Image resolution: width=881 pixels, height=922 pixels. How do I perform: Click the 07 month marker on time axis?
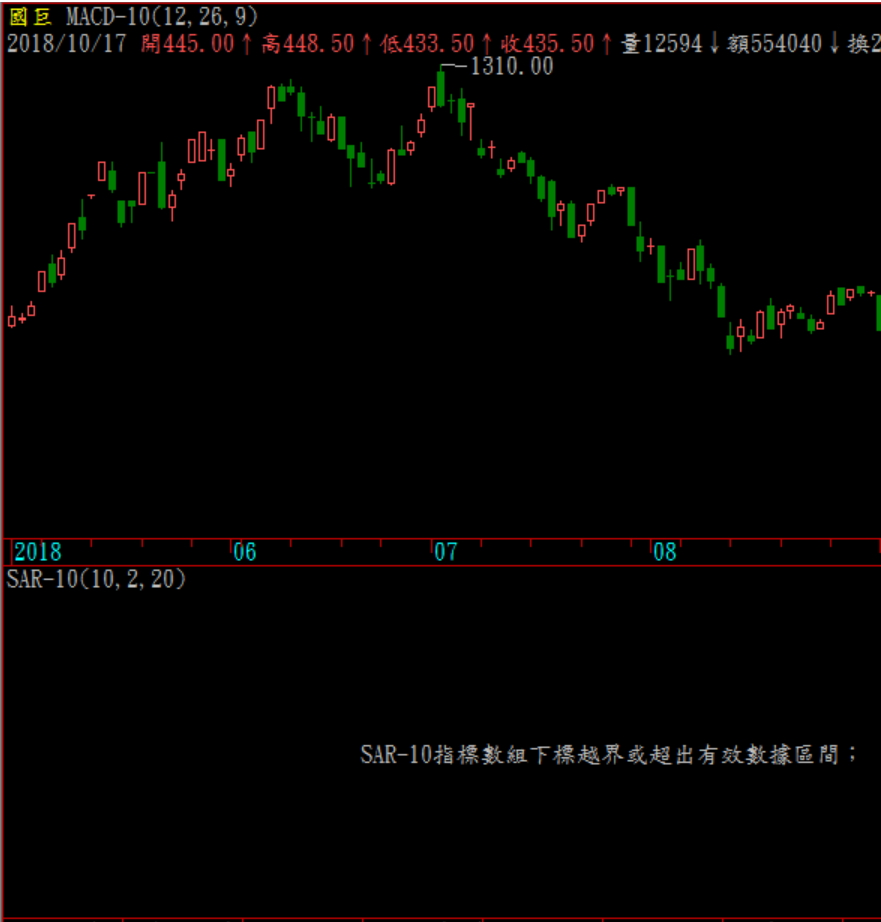(445, 552)
